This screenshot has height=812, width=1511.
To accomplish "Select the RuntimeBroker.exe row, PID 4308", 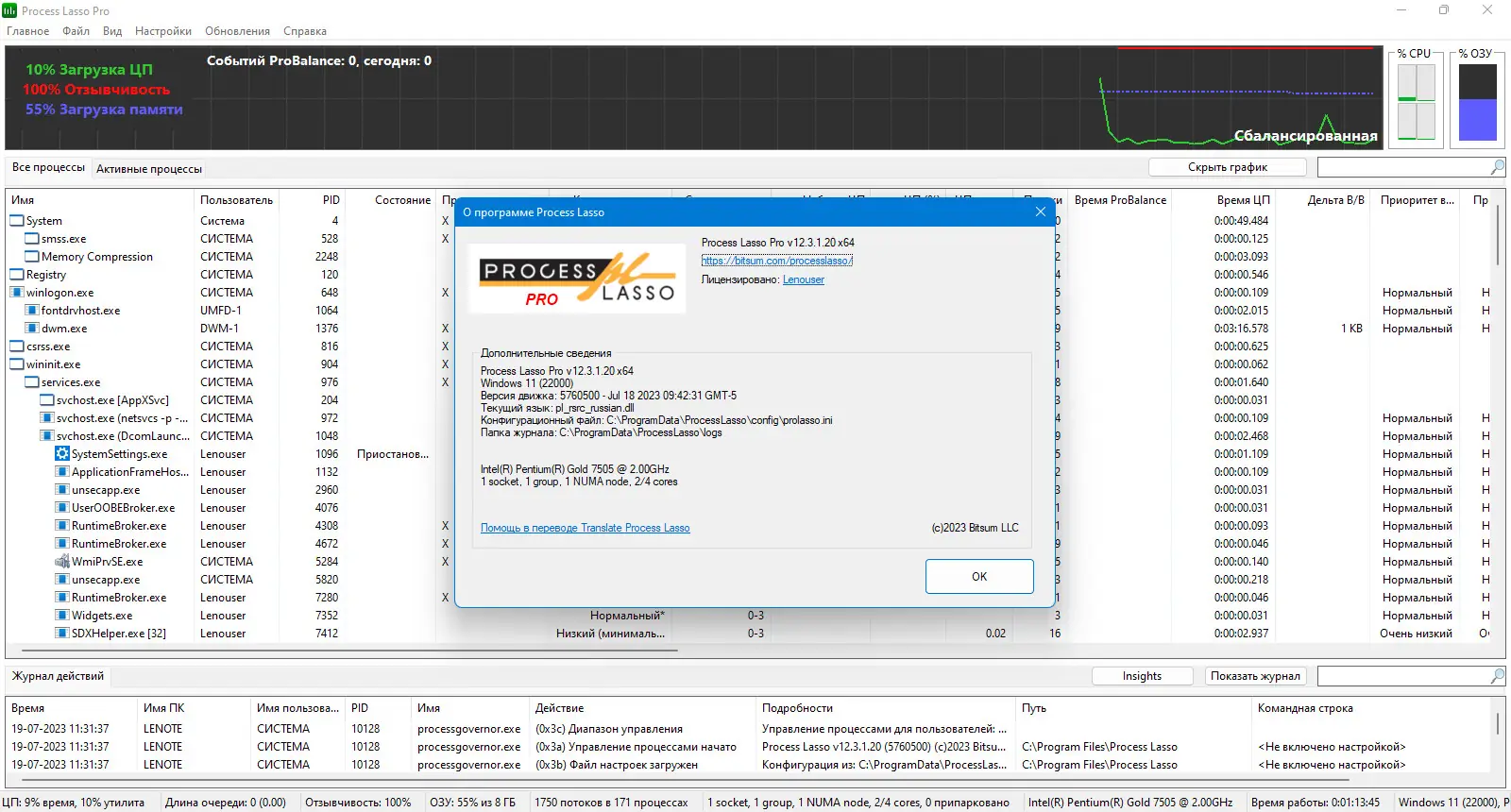I will pos(746,526).
